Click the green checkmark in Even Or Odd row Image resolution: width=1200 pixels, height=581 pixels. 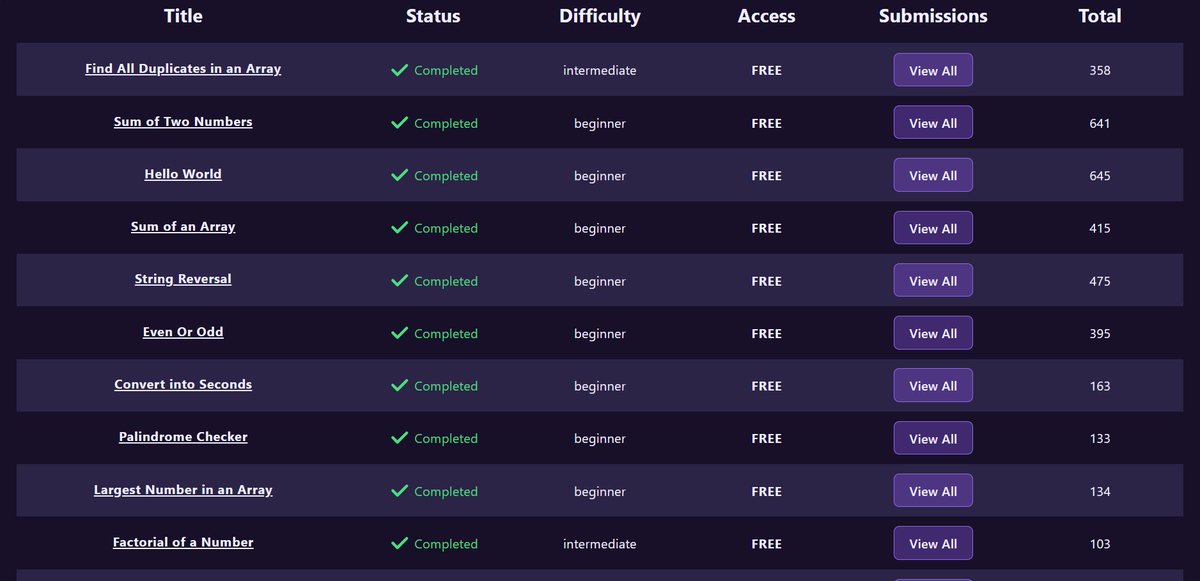coord(399,333)
